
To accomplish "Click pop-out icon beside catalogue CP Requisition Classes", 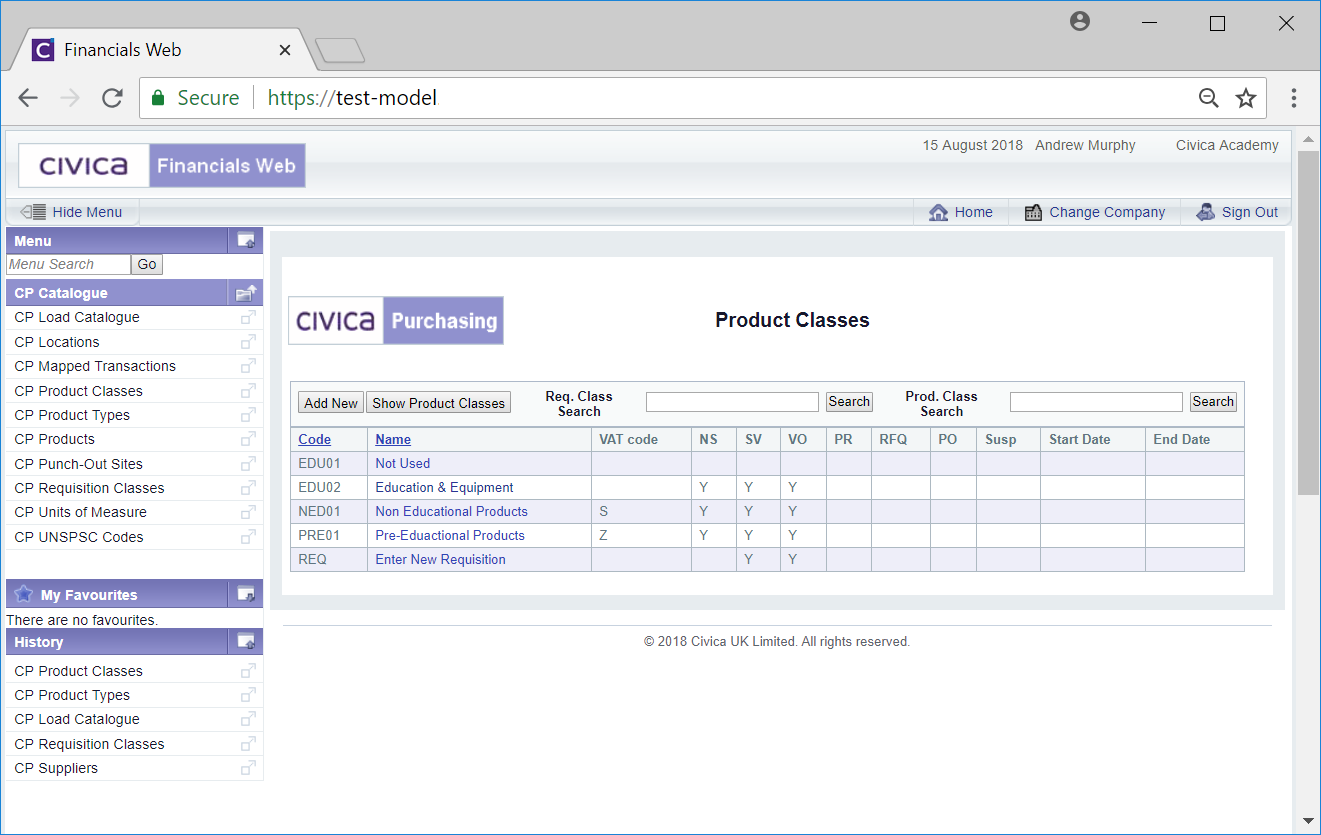I will pyautogui.click(x=248, y=488).
